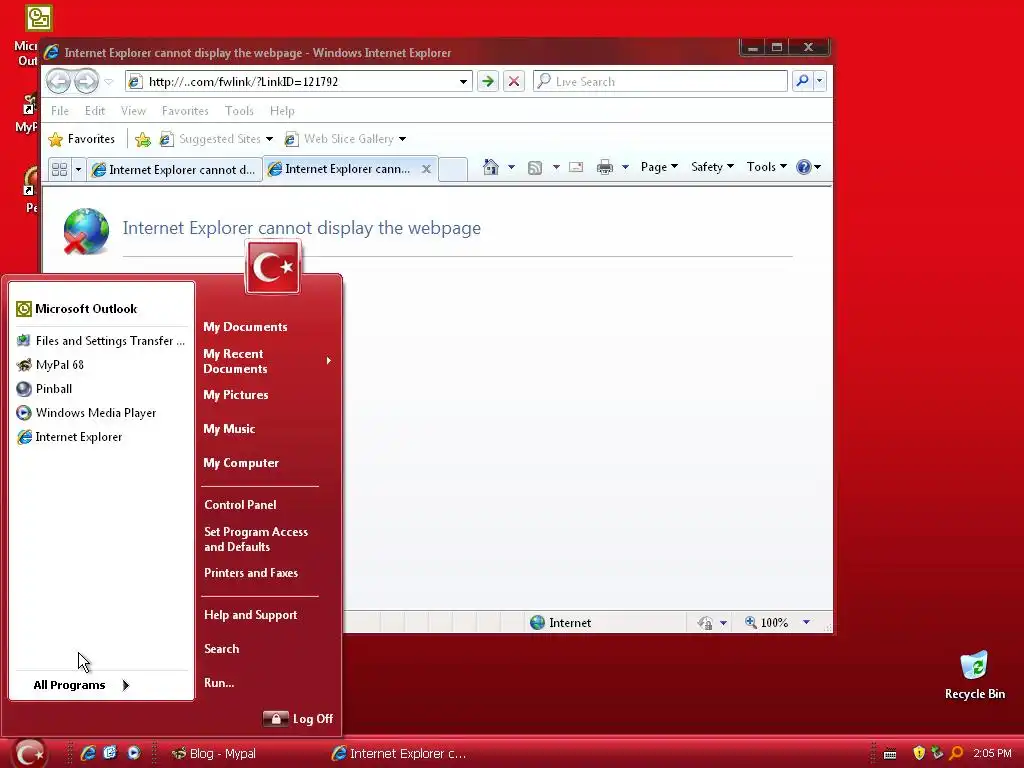Screen dimensions: 1024x768
Task: Click the Live Search input box
Action: 660,82
